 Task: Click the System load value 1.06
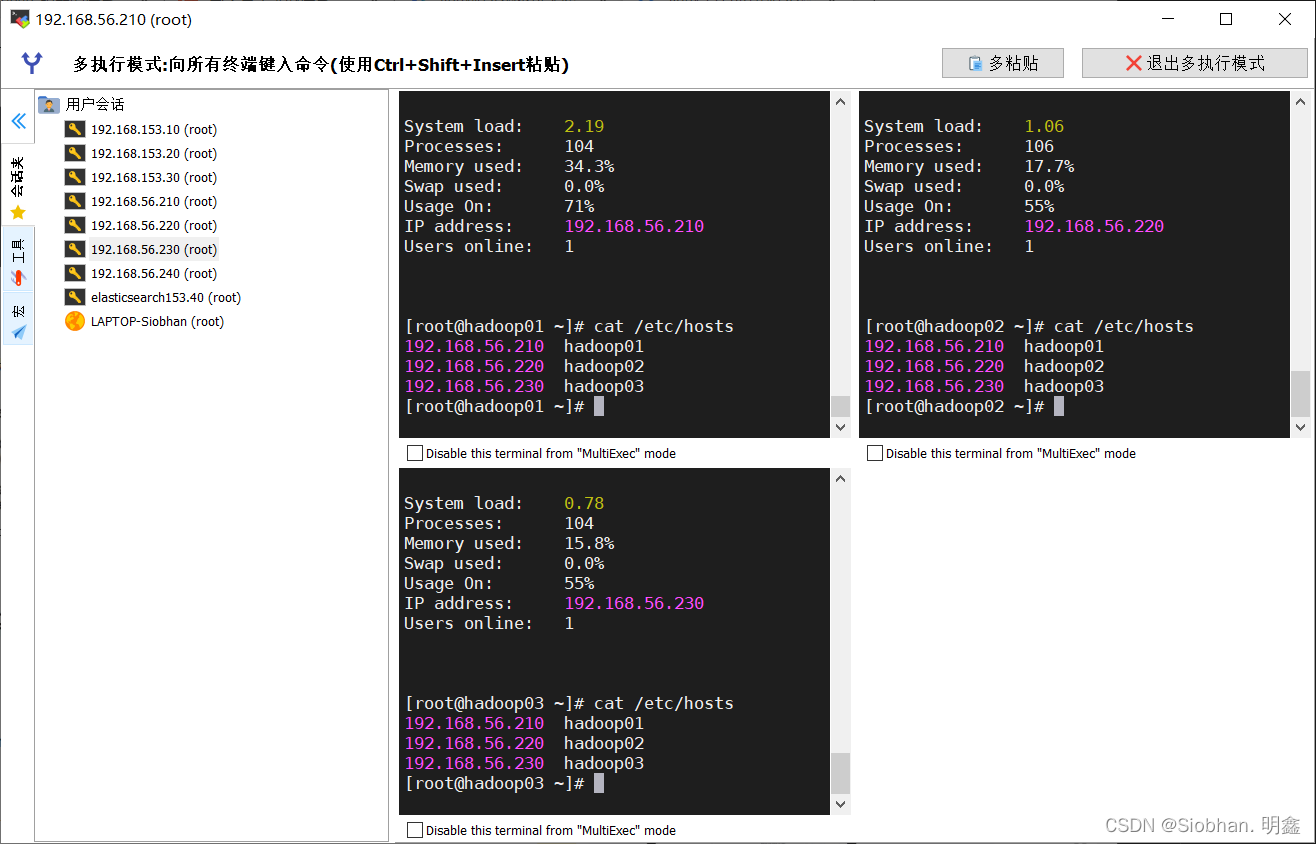tap(1044, 126)
